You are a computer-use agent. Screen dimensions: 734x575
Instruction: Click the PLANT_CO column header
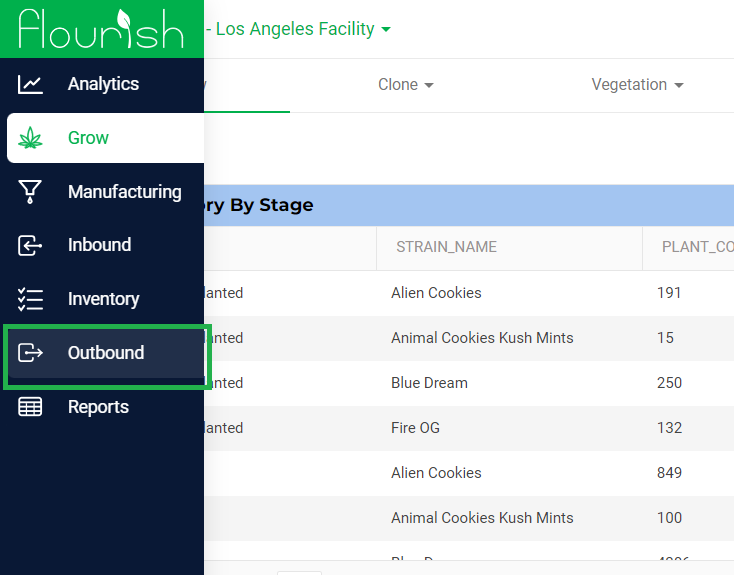pos(688,247)
